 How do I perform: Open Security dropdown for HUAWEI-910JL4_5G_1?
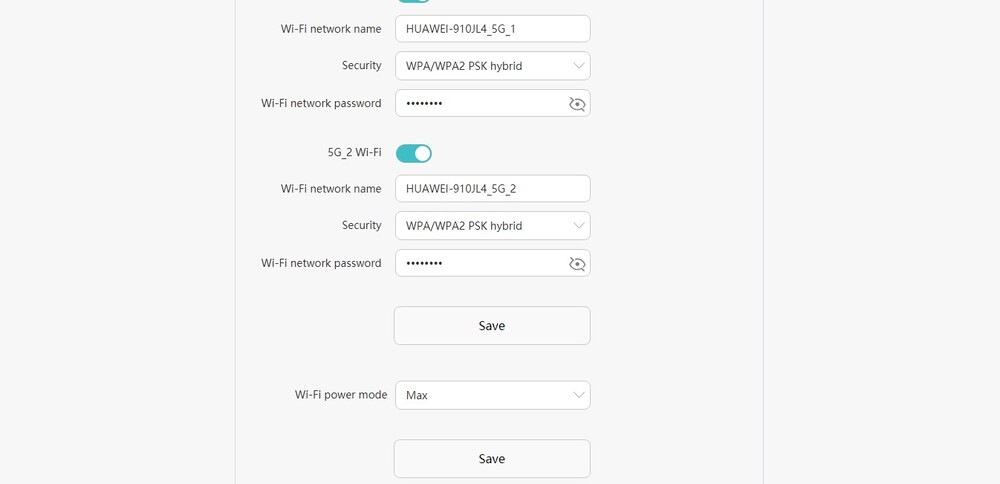[x=492, y=66]
